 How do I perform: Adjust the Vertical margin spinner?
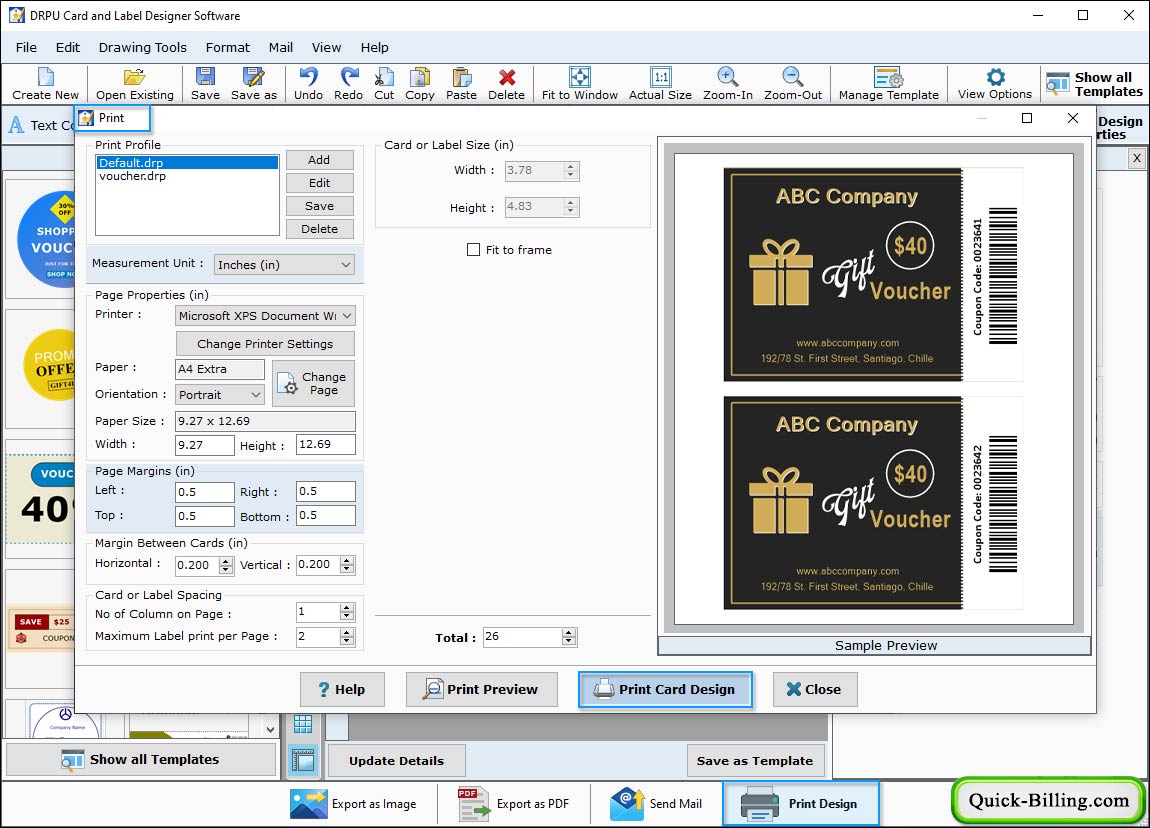point(348,565)
